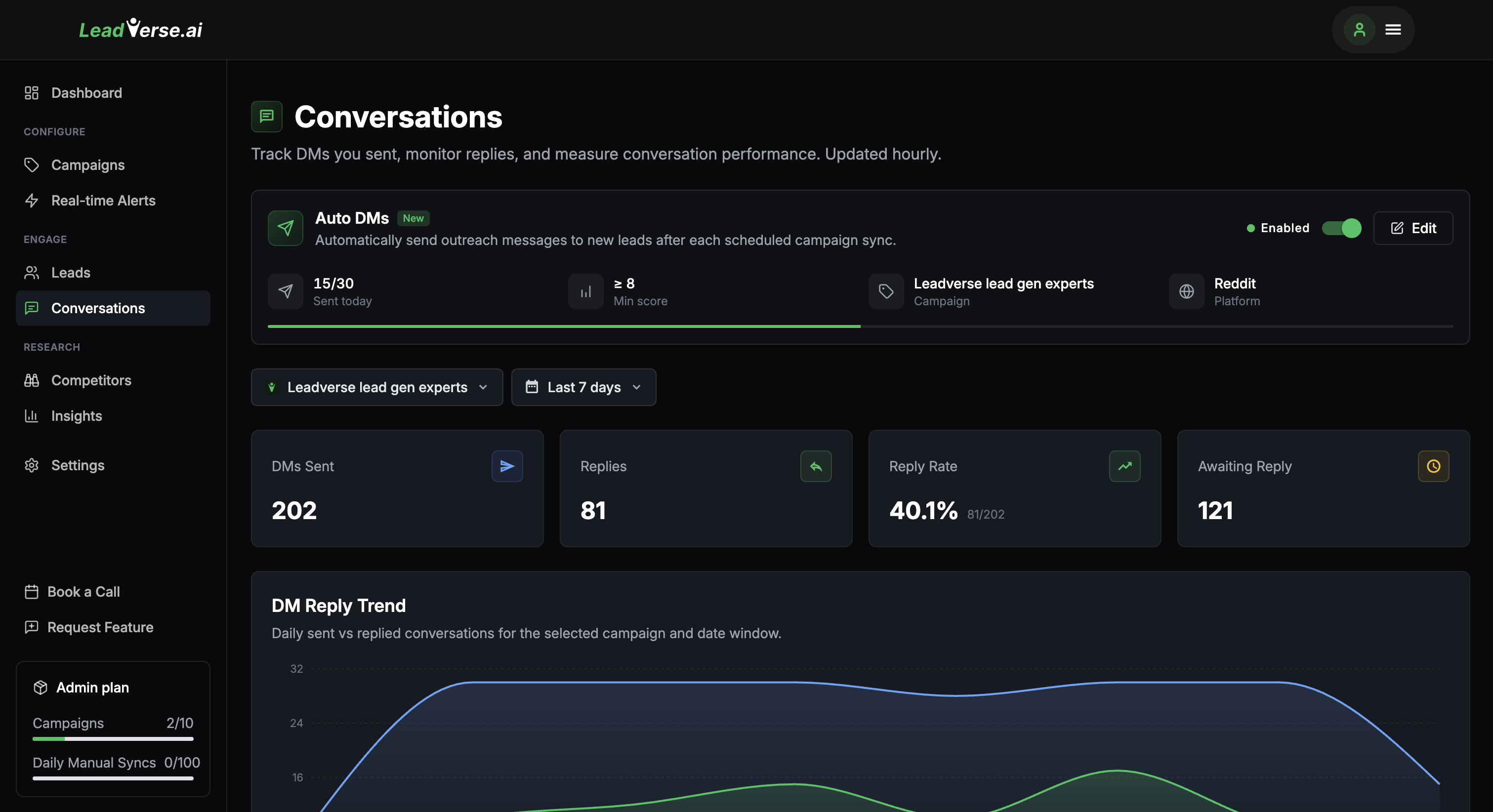Go to Dashboard in sidebar
Image resolution: width=1493 pixels, height=812 pixels.
[86, 93]
